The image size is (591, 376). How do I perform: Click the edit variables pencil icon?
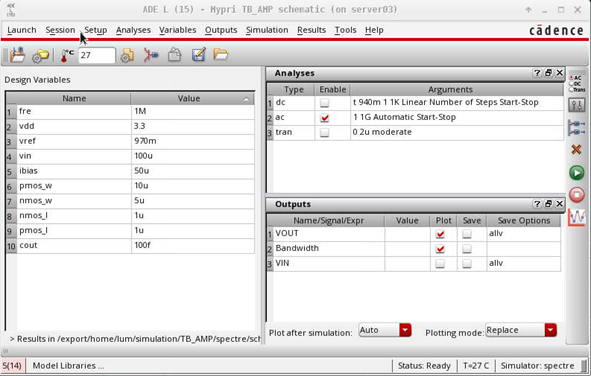[198, 55]
